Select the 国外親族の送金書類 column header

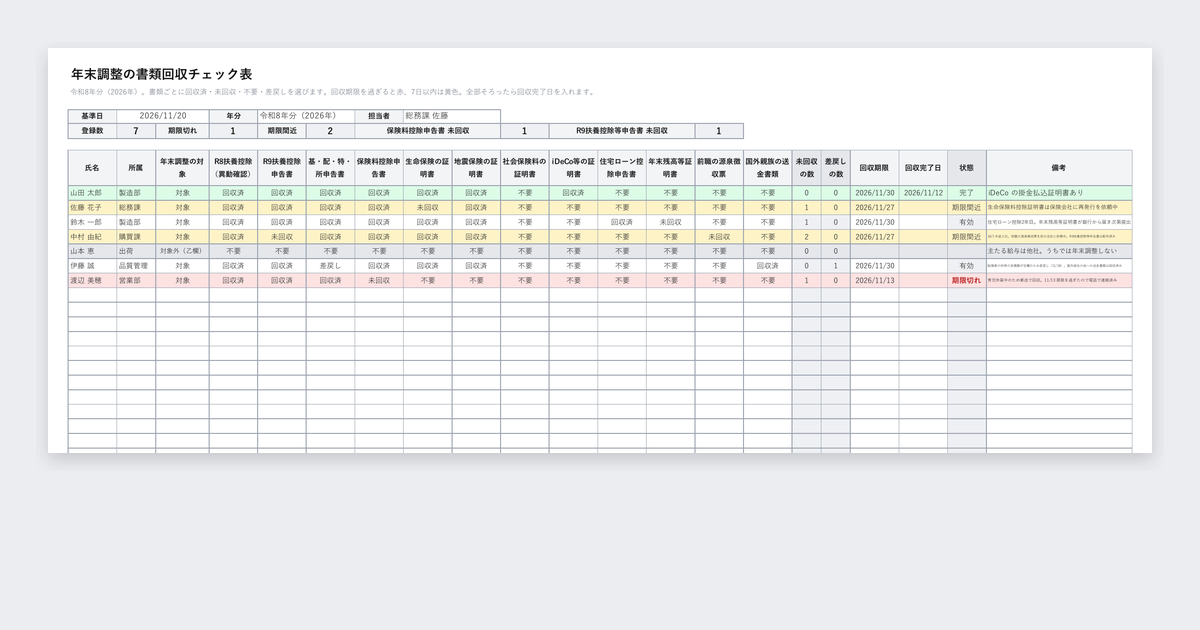tap(767, 167)
